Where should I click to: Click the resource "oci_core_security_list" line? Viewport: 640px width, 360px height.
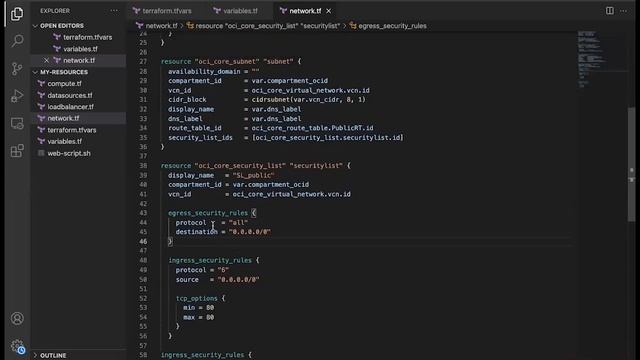pyautogui.click(x=256, y=166)
